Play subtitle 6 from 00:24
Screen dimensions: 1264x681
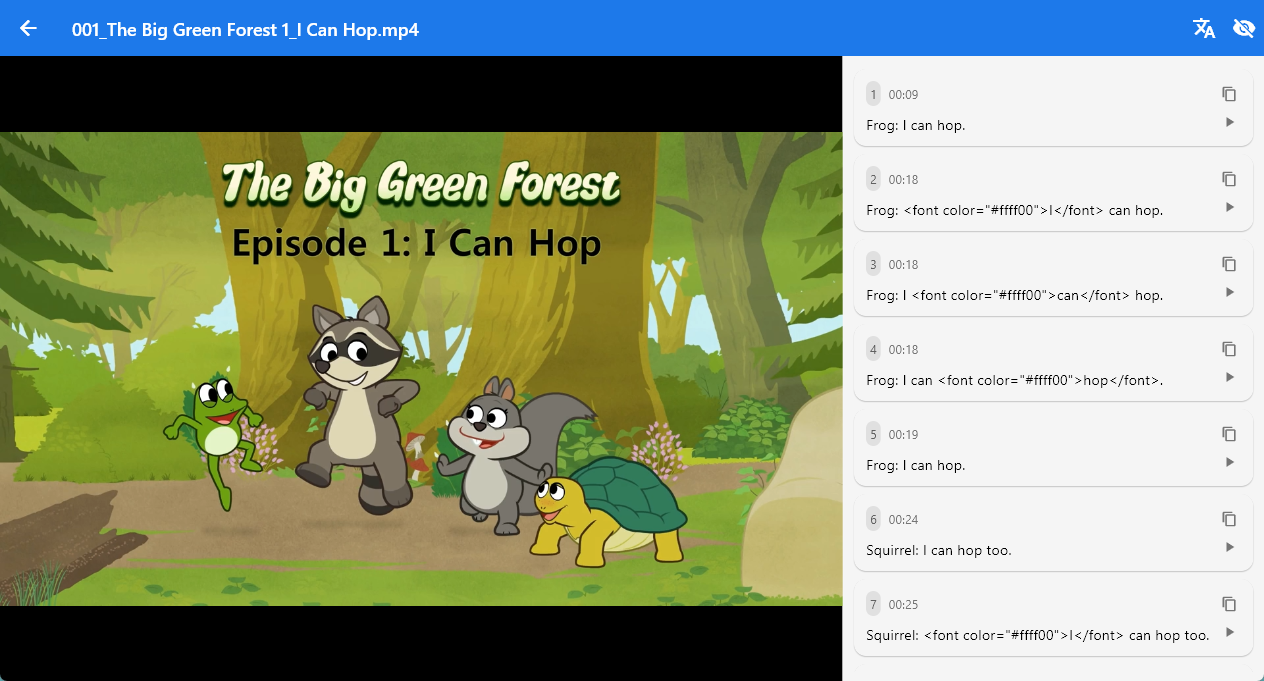(x=1230, y=547)
